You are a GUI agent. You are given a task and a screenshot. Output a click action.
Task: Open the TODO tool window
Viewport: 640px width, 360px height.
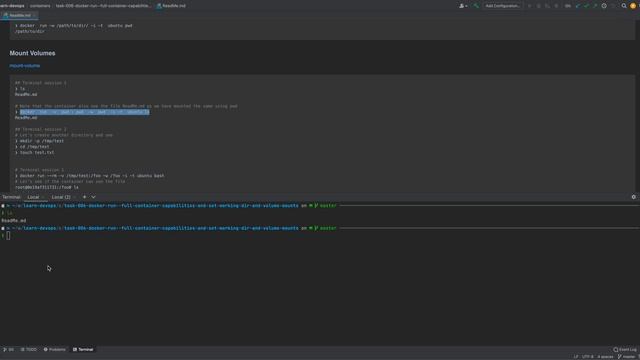[x=29, y=349]
